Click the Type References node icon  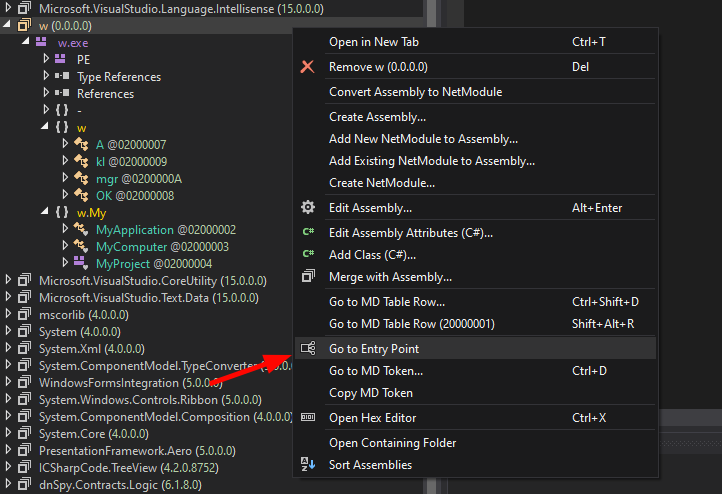pyautogui.click(x=62, y=76)
